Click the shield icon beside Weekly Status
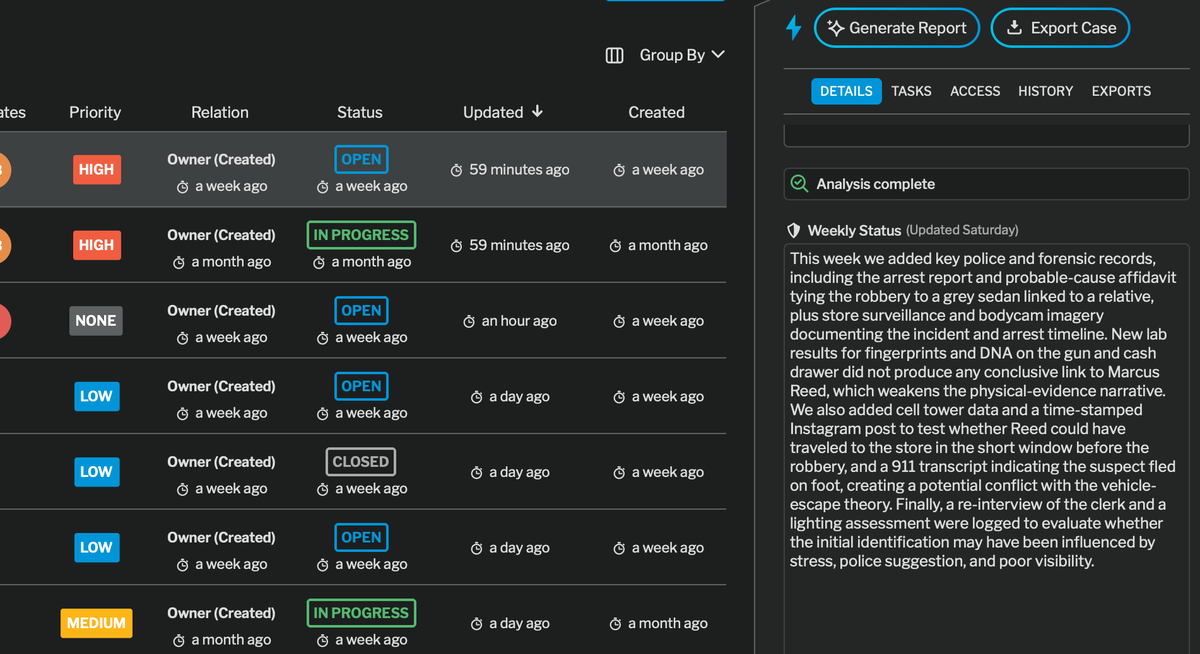Image resolution: width=1200 pixels, height=654 pixels. [x=793, y=229]
